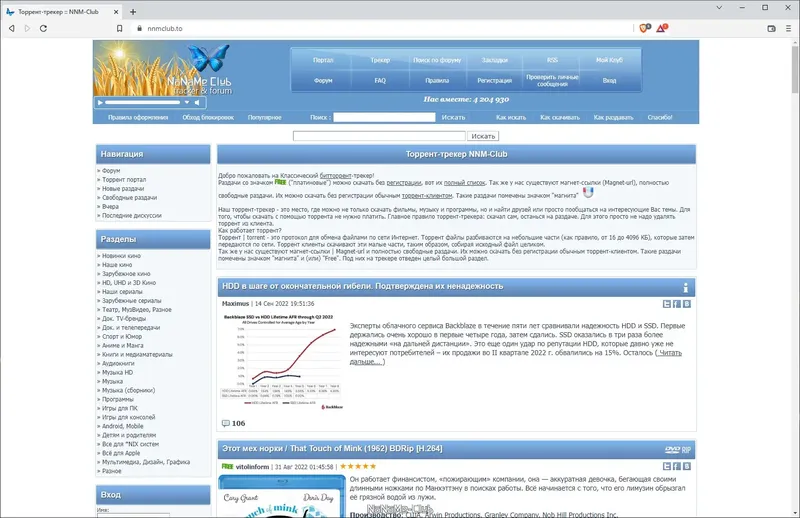Open the Мой Клуб menu item
The image size is (800, 518).
609,60
